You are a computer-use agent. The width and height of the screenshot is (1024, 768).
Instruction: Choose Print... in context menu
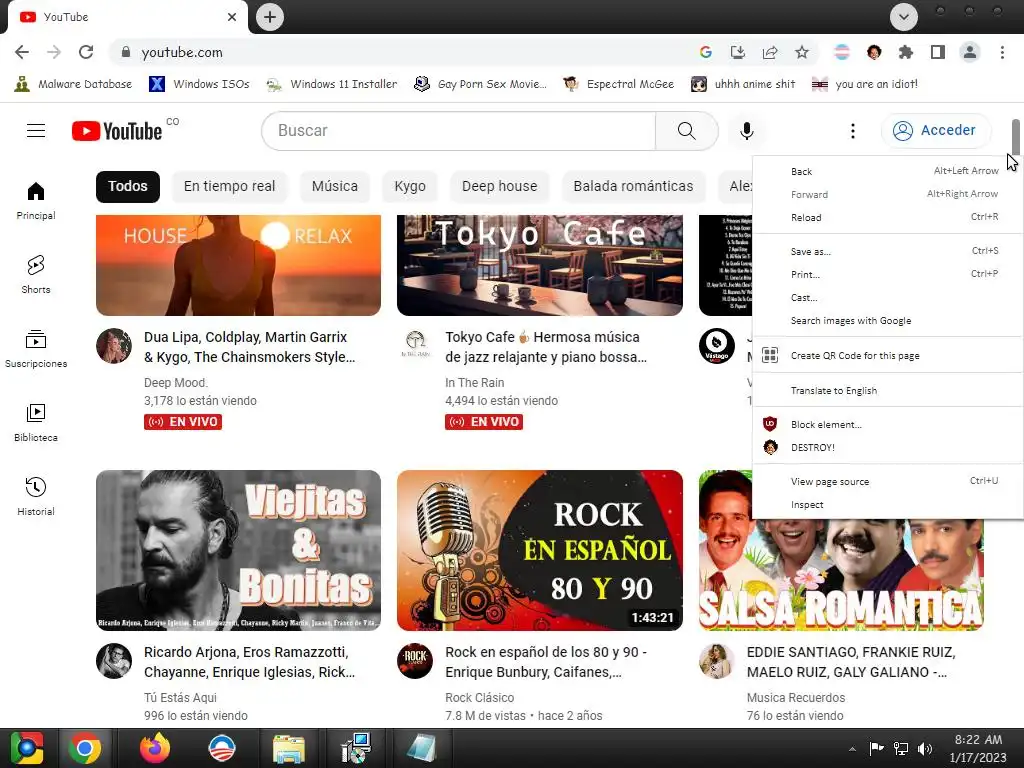(x=888, y=274)
